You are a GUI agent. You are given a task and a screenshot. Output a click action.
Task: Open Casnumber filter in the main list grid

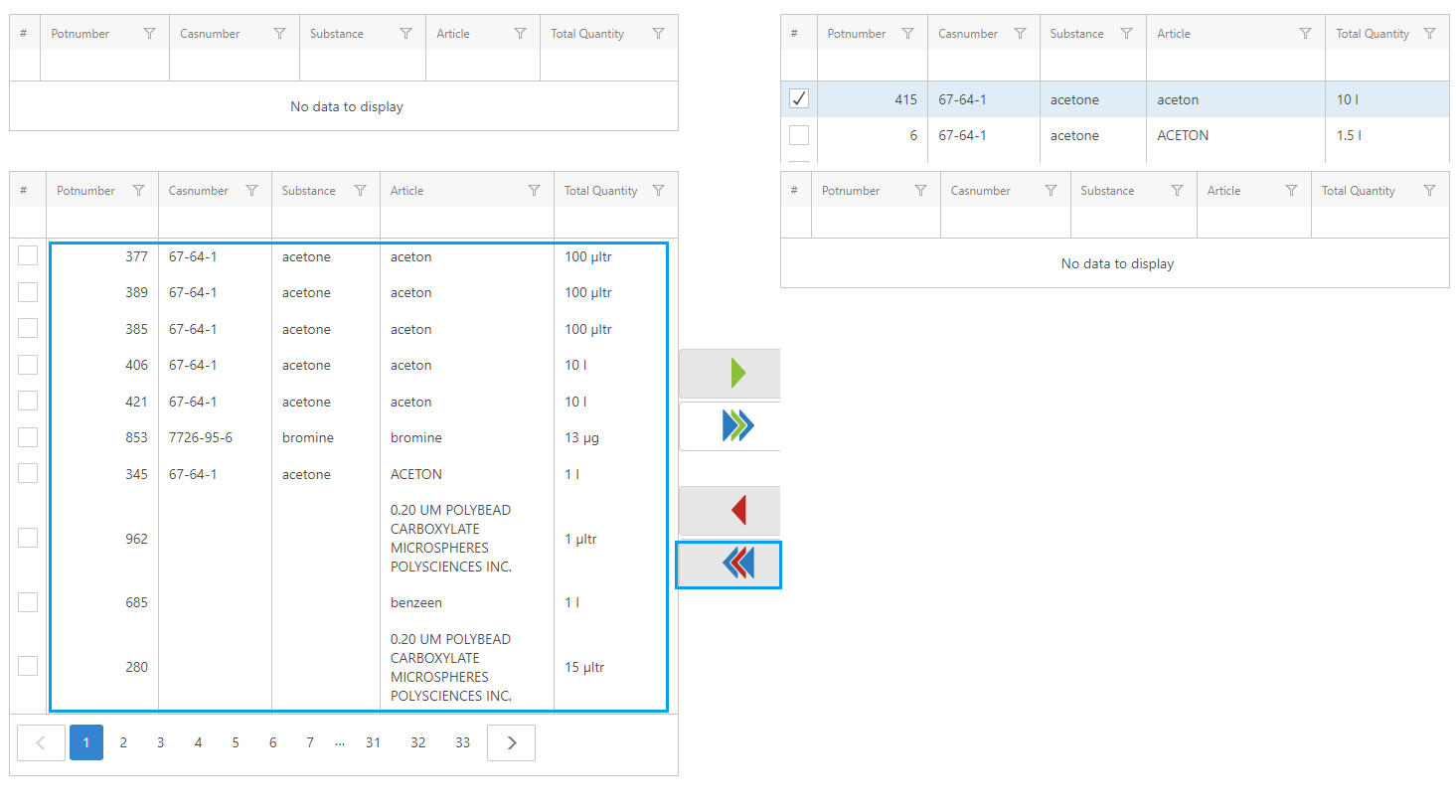(x=251, y=191)
